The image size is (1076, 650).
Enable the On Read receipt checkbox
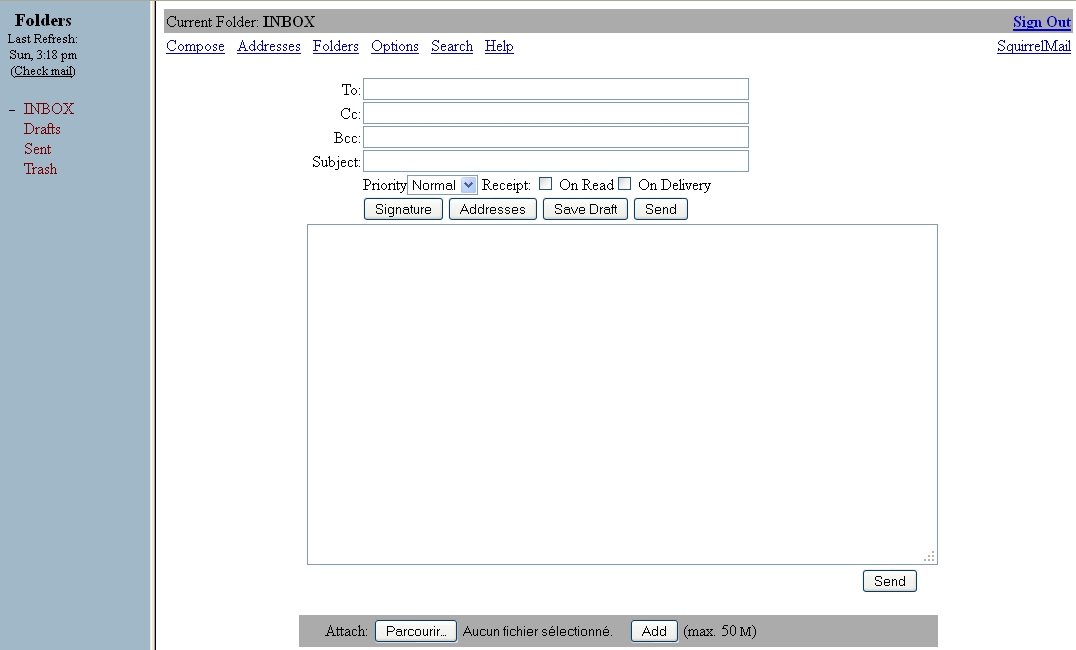[x=545, y=184]
